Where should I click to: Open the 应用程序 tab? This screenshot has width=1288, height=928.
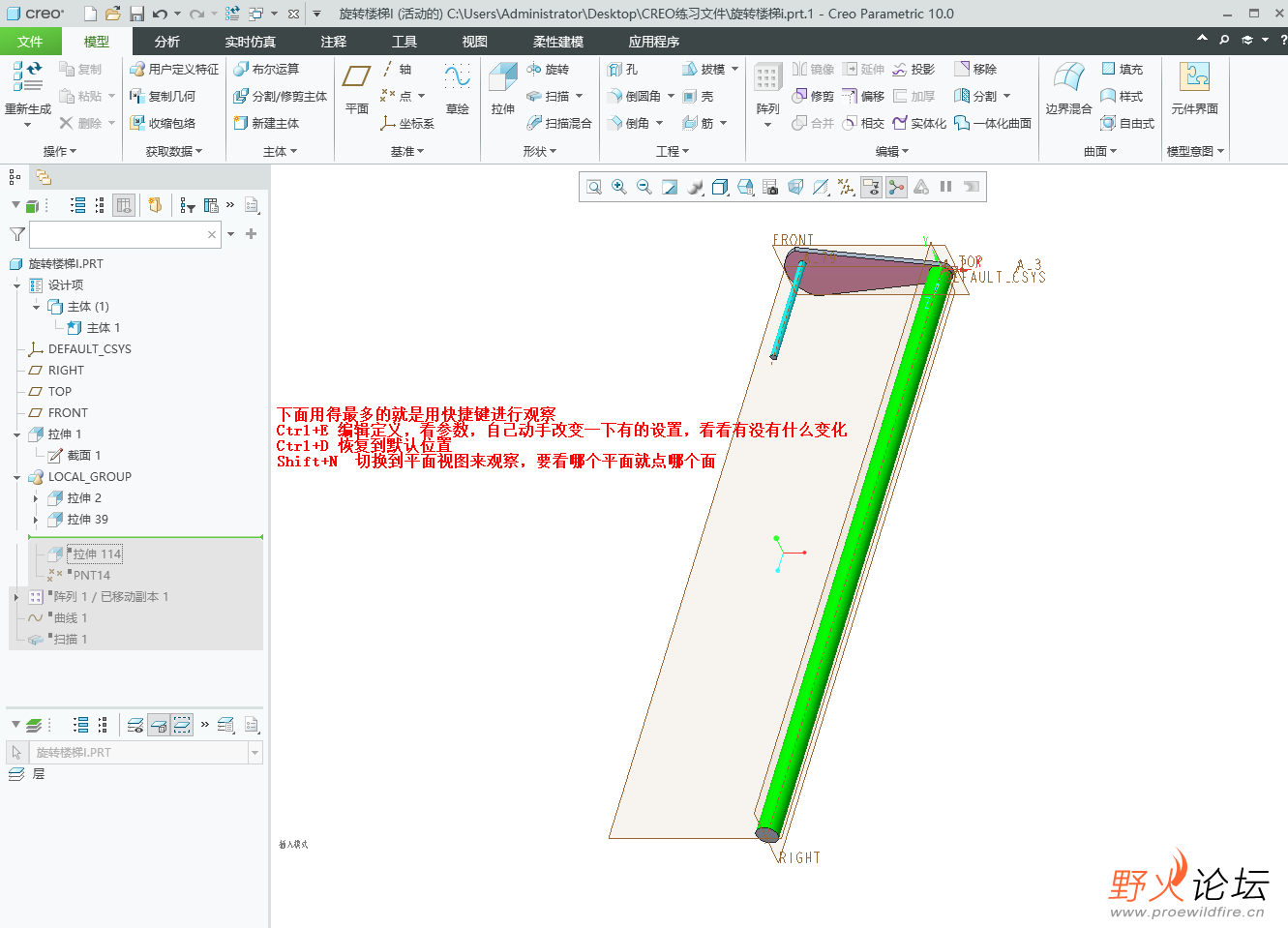click(654, 42)
